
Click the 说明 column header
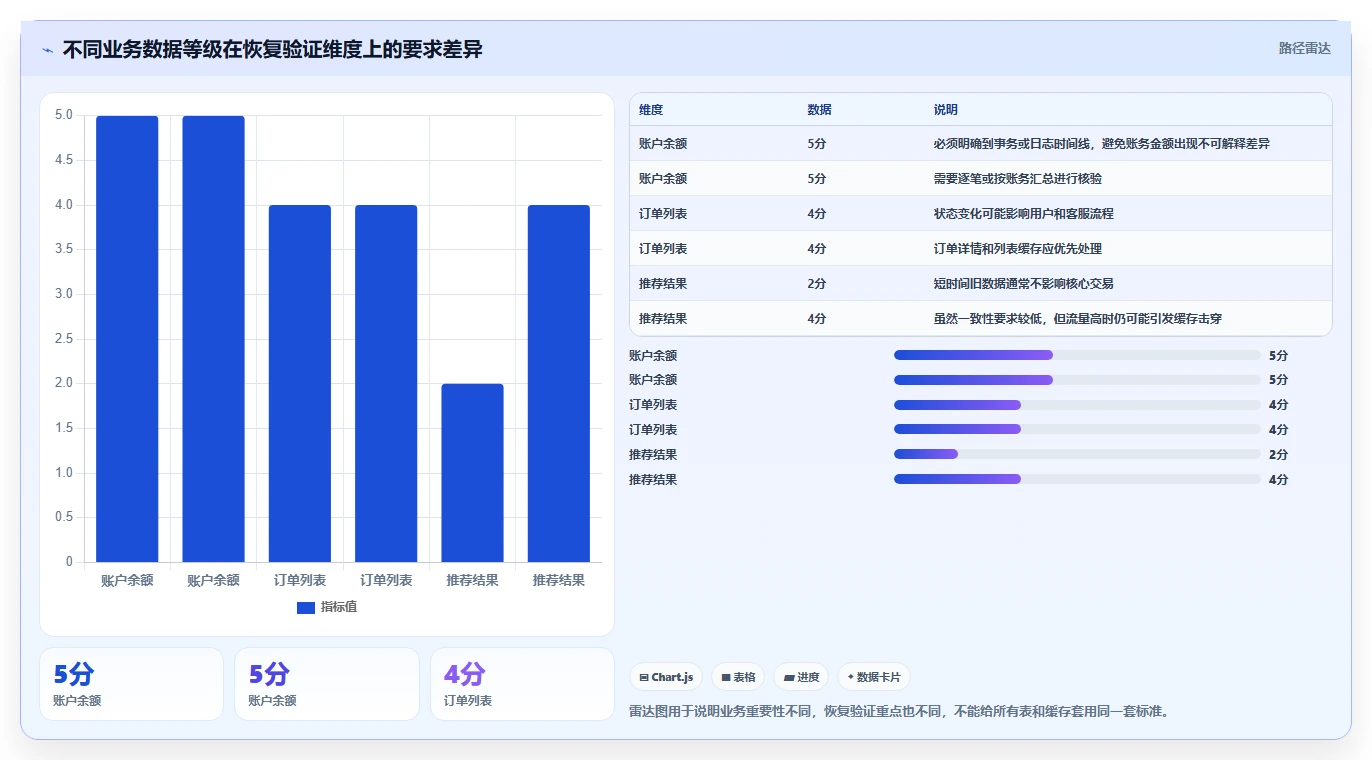(946, 110)
